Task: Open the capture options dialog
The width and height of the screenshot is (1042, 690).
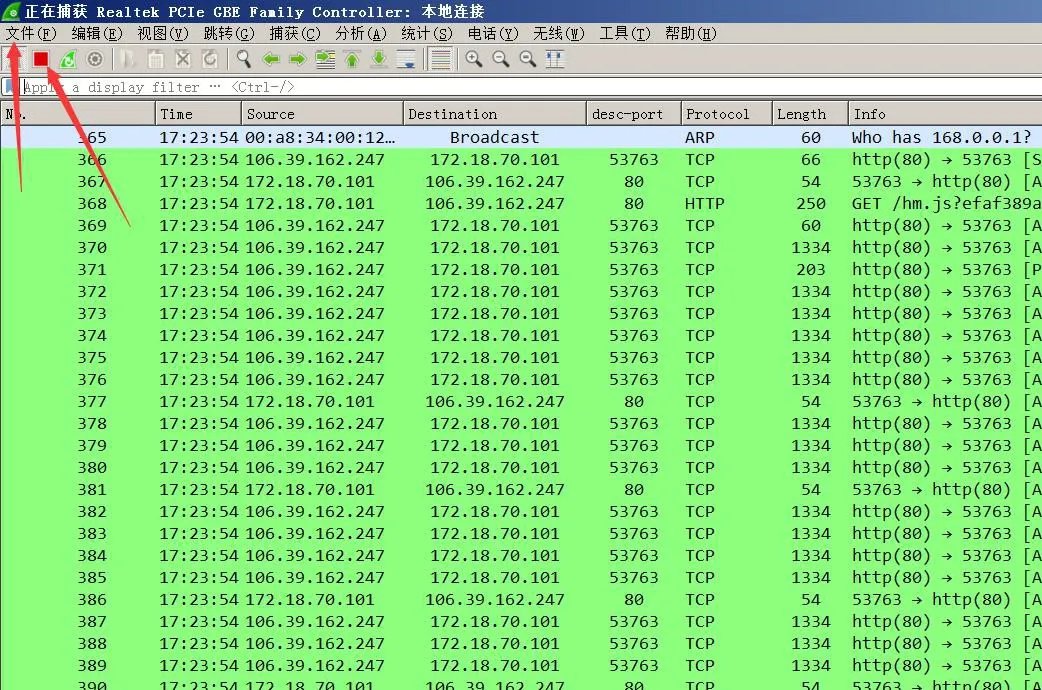Action: coord(94,59)
